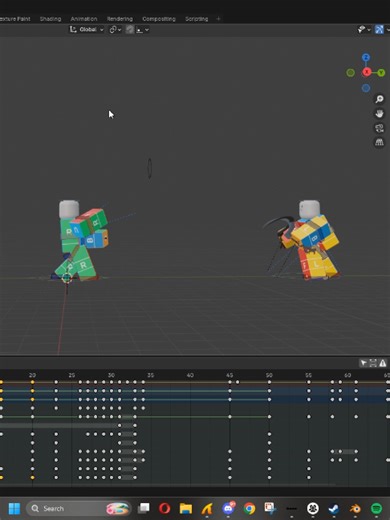Toggle the snap magnet button
Image resolution: width=390 pixels, height=520 pixels.
coord(130,30)
